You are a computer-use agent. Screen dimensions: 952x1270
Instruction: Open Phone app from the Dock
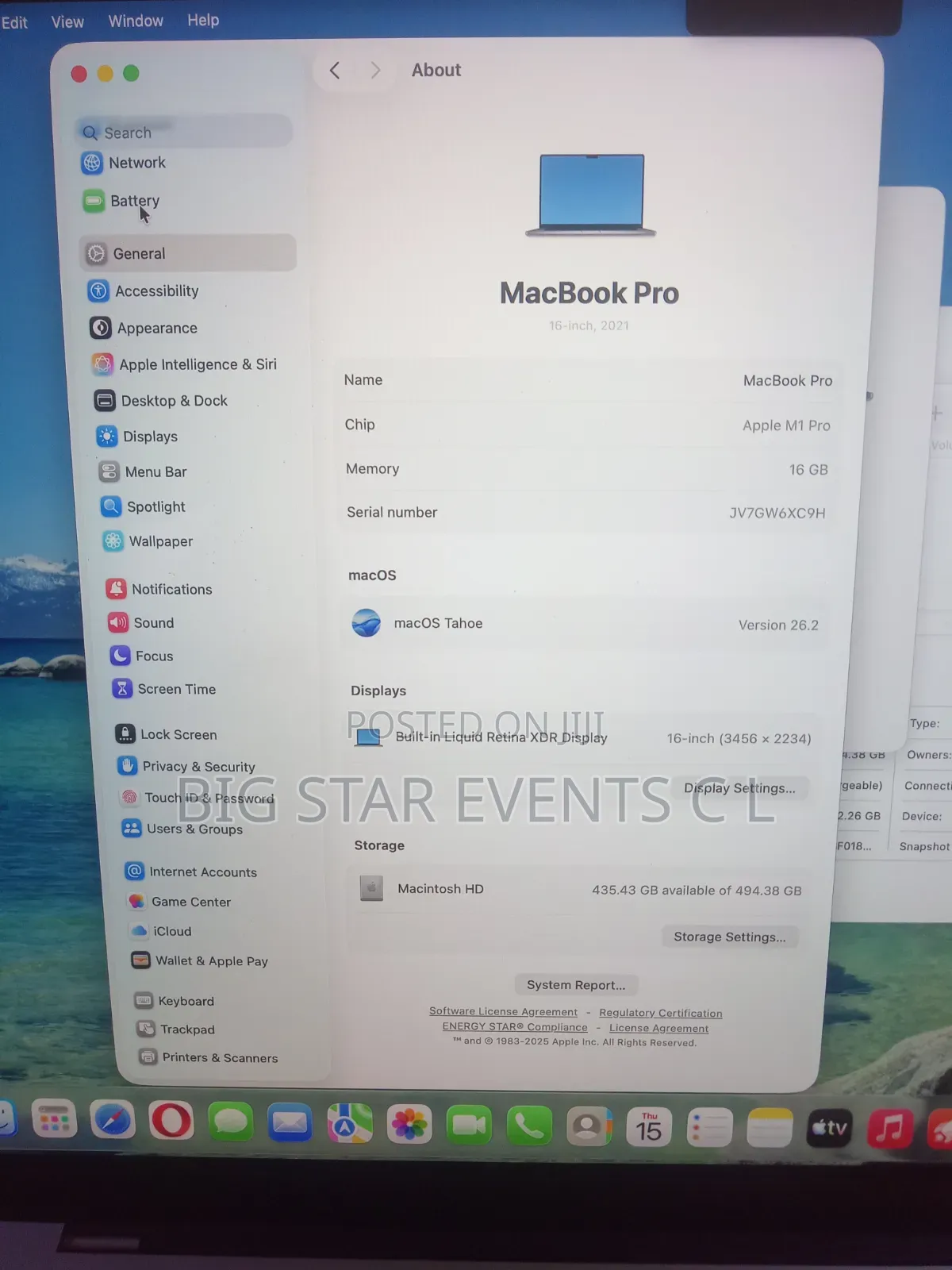[x=528, y=1127]
